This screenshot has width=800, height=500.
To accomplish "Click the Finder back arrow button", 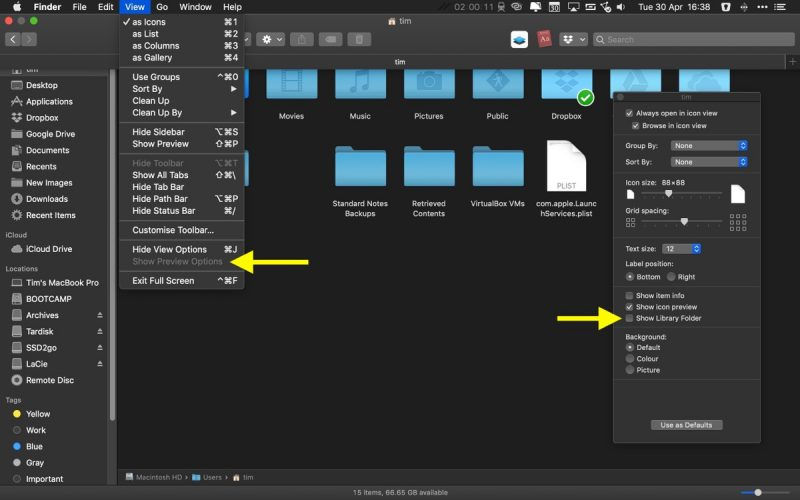I will click(13, 39).
